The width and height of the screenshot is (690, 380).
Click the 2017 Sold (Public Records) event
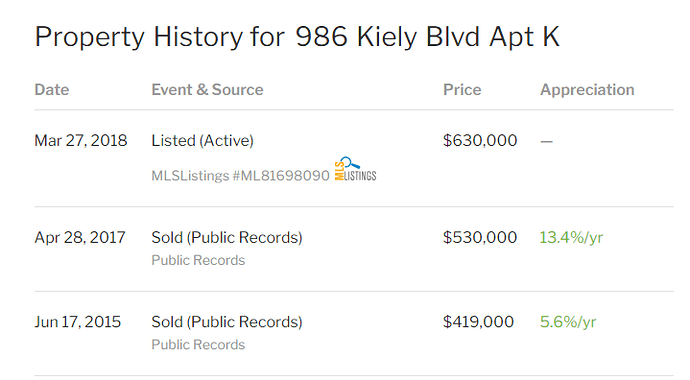227,238
